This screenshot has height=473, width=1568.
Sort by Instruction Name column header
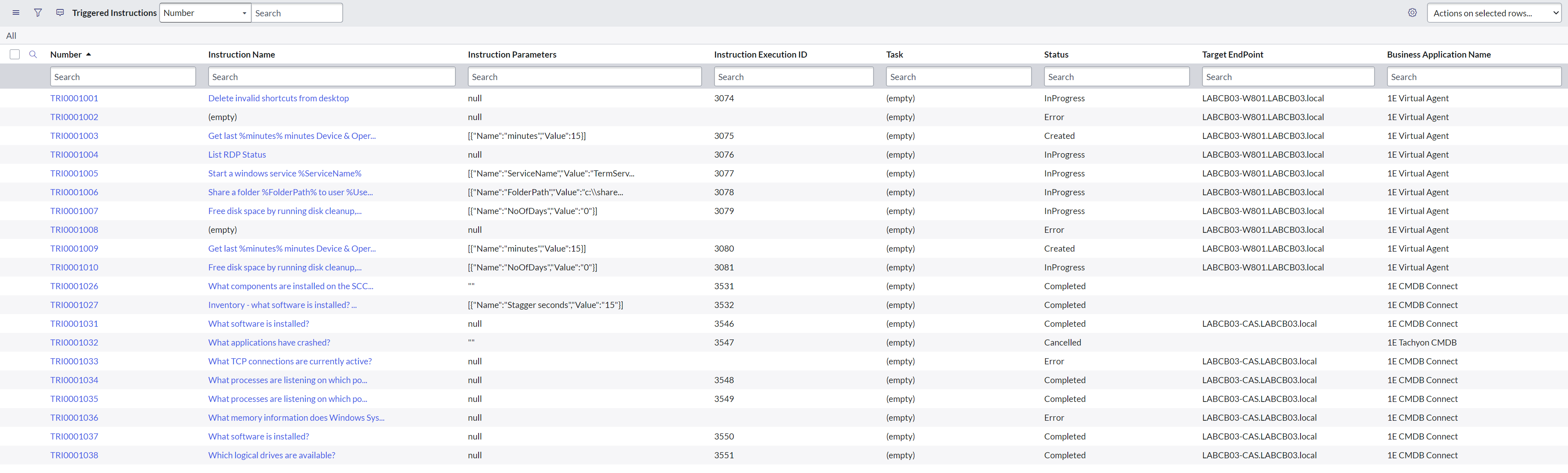point(242,55)
